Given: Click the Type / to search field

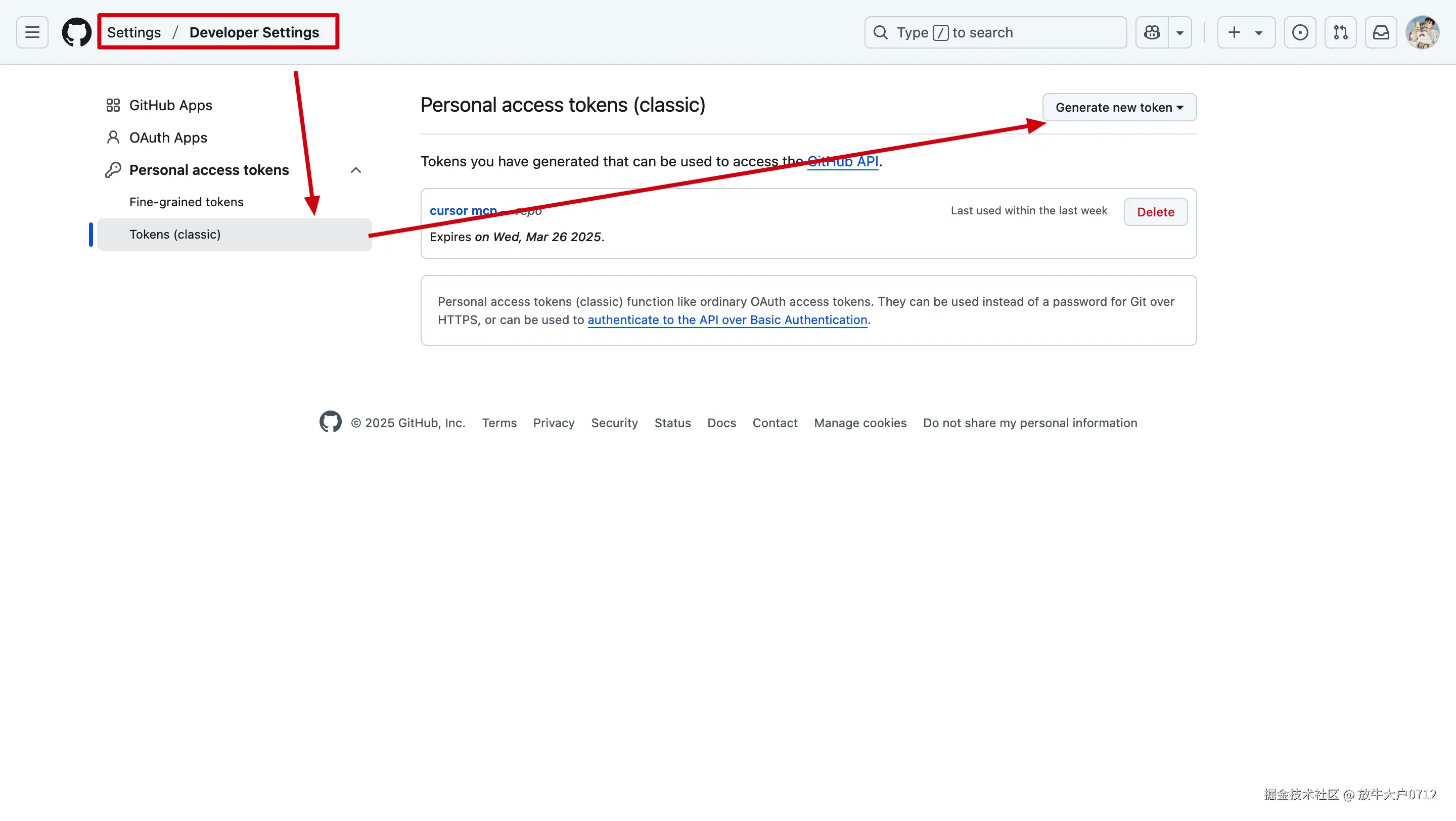Looking at the screenshot, I should [995, 32].
